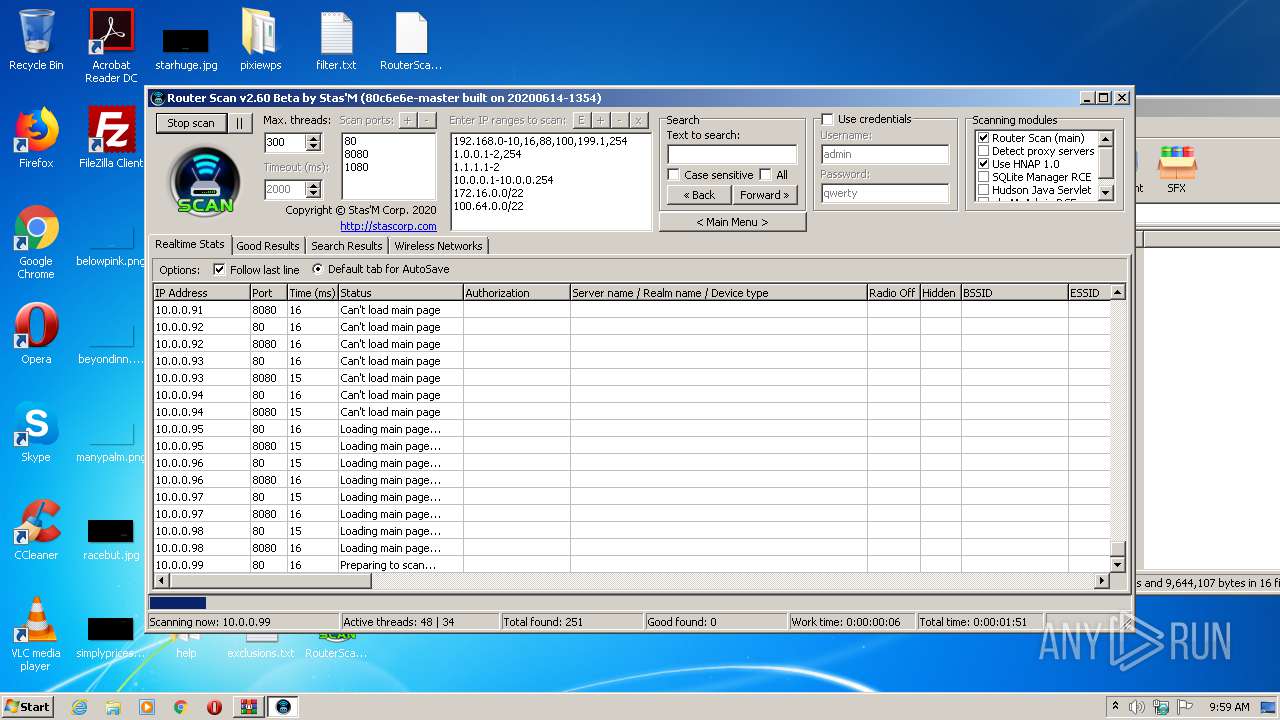Uncheck Router Scan (main) module
This screenshot has width=1280, height=720.
pyautogui.click(x=983, y=138)
